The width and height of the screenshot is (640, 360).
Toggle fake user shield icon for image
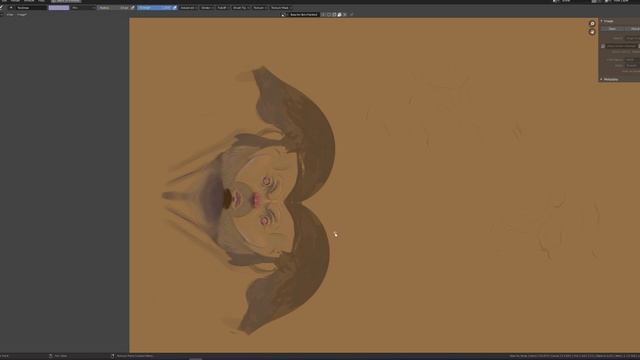point(323,15)
